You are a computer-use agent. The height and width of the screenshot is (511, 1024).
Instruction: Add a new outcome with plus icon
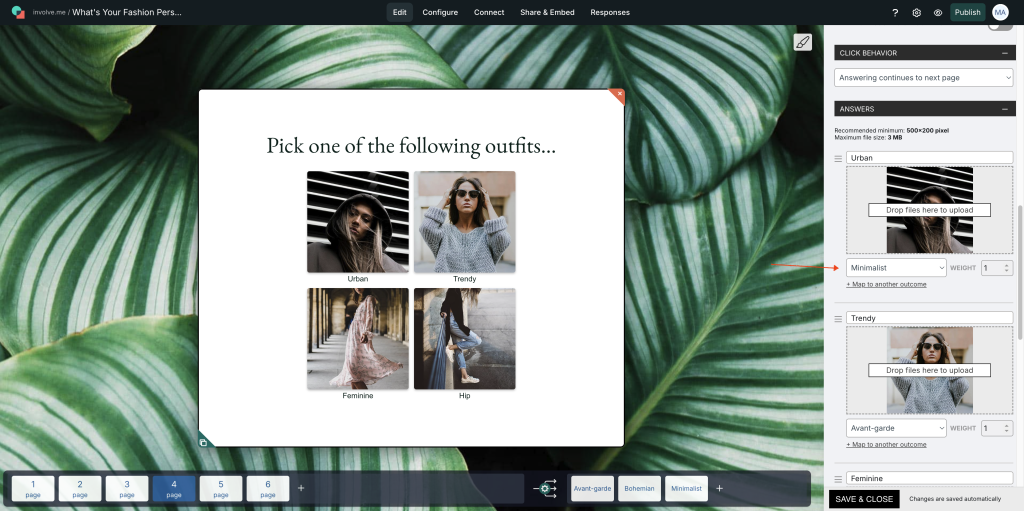click(719, 488)
